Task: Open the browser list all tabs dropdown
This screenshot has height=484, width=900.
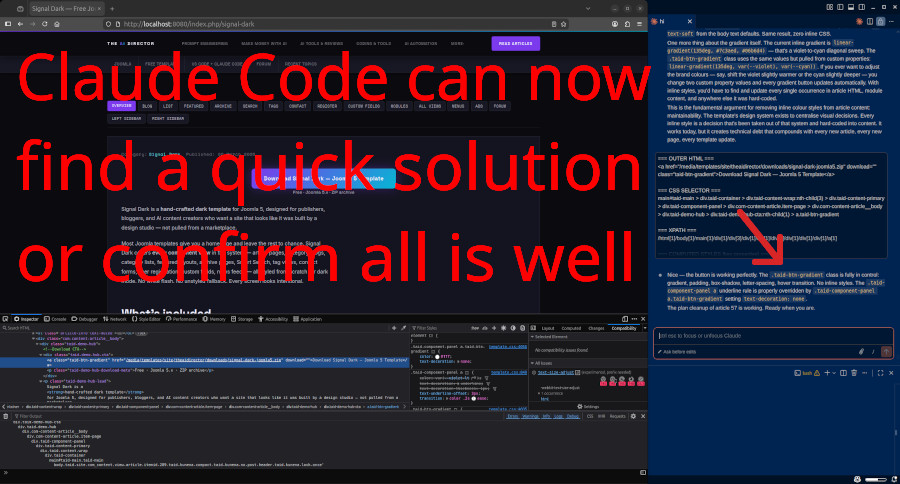Action: 587,9
